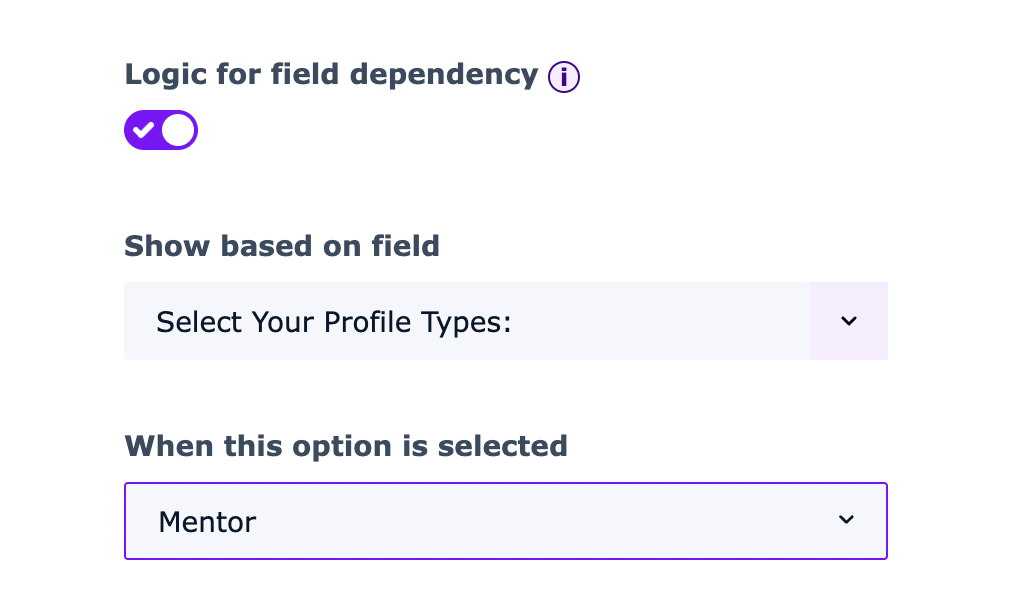Show the tooltip via the circled i icon
Screen dimensions: 1012x616
pyautogui.click(x=564, y=77)
